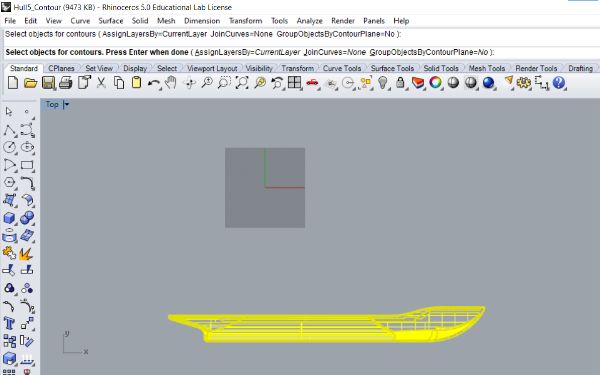Click the Explode icon in the sidebar
The width and height of the screenshot is (600, 375).
(x=26, y=253)
